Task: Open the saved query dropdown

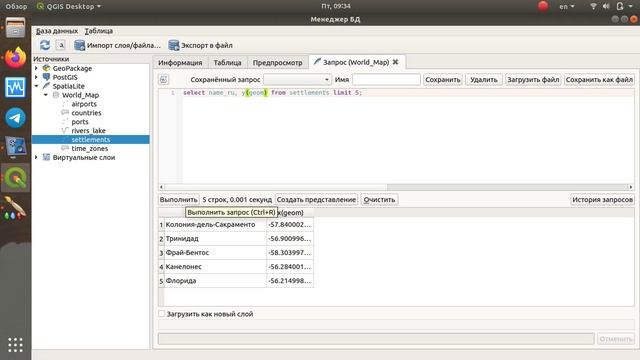Action: coord(297,80)
